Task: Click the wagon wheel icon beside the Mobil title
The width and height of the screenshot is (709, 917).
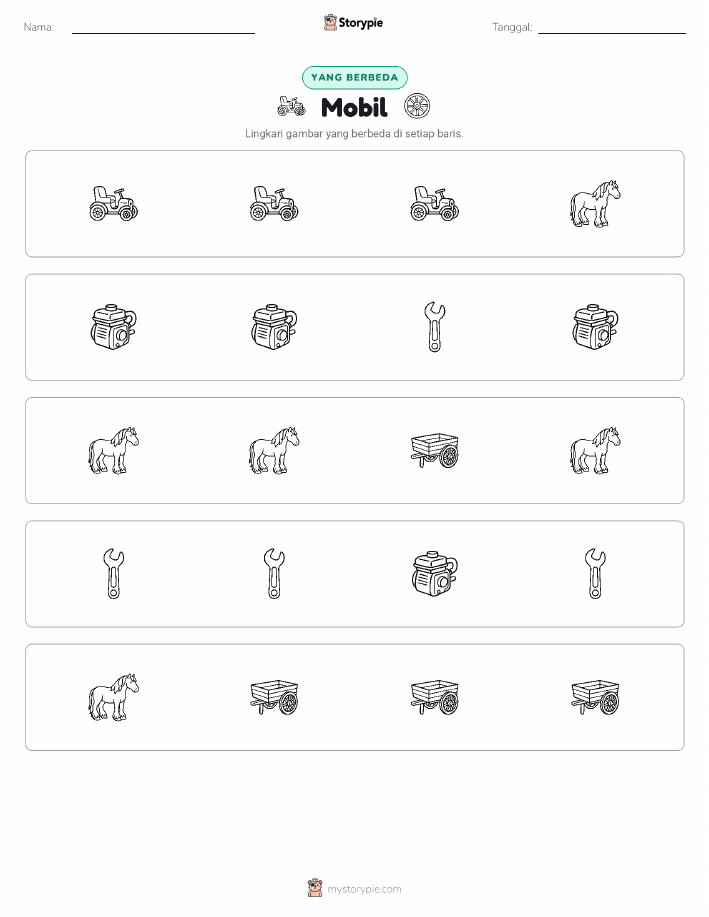Action: click(x=417, y=106)
